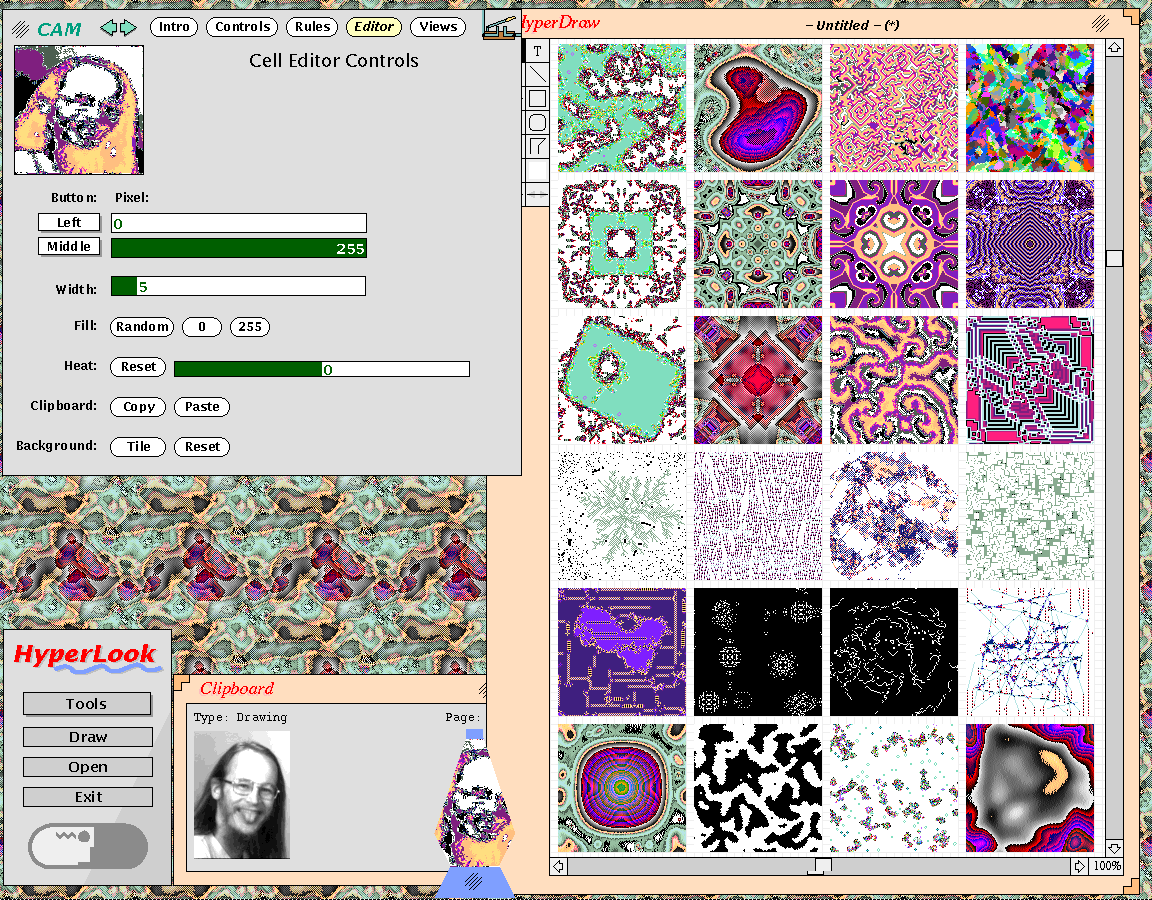1152x900 pixels.
Task: Switch to the Rules tab
Action: [x=312, y=27]
